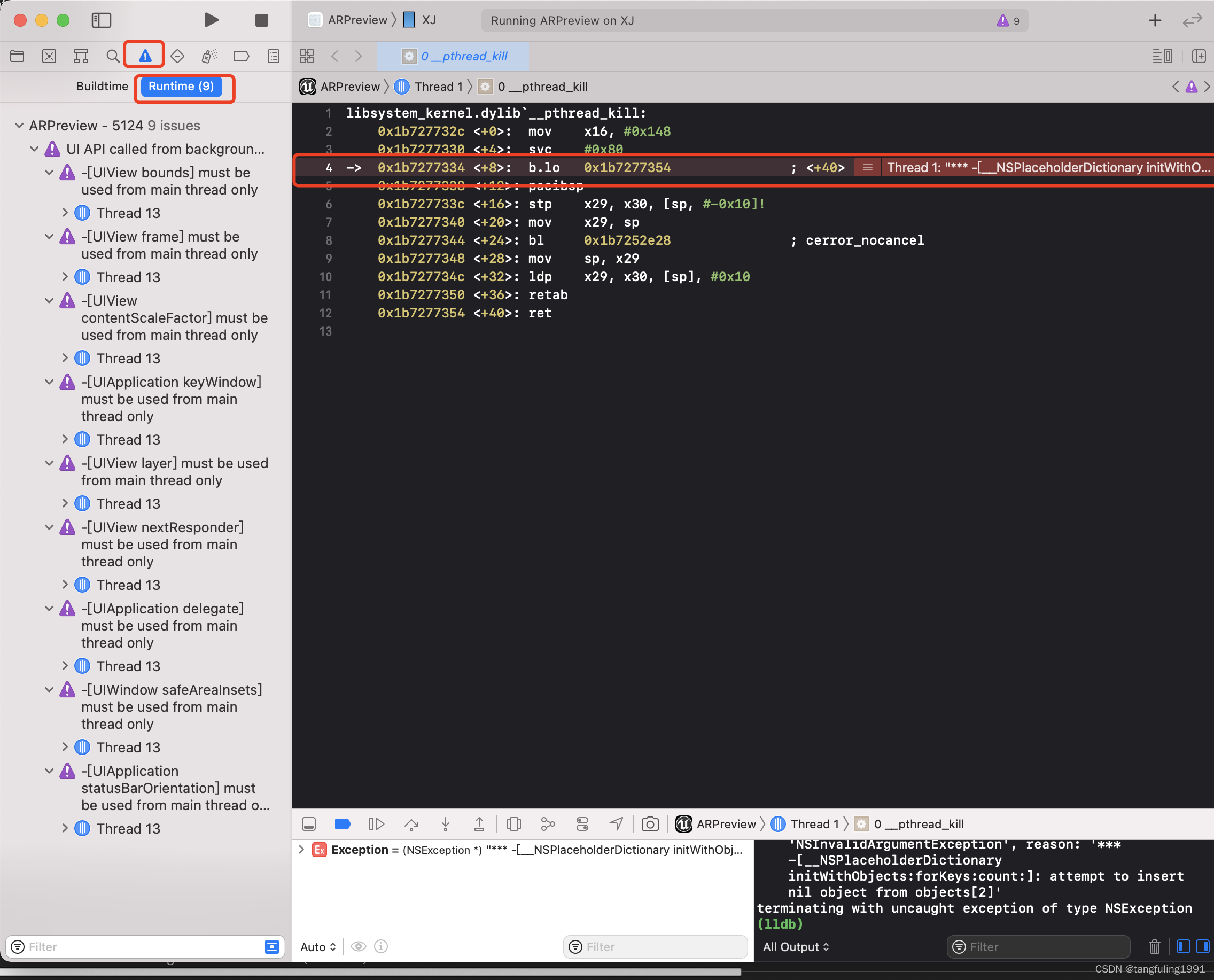Click ARPreview in the editor jump bar
The width and height of the screenshot is (1214, 980).
coord(340,87)
